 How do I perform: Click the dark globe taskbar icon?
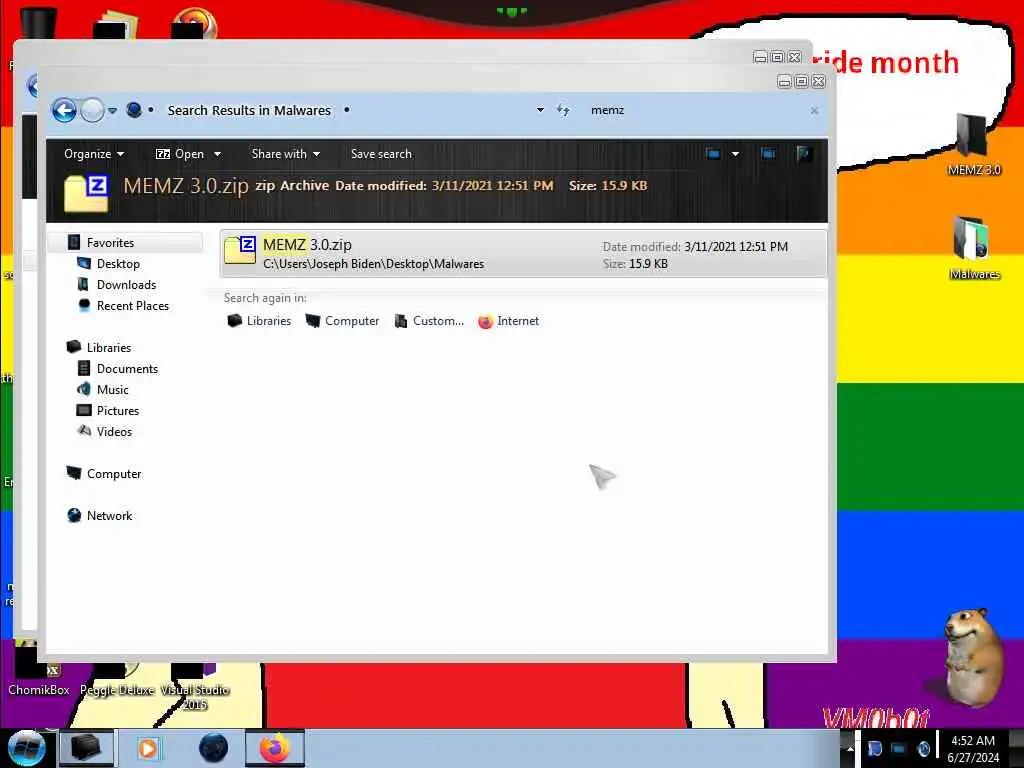click(x=213, y=748)
